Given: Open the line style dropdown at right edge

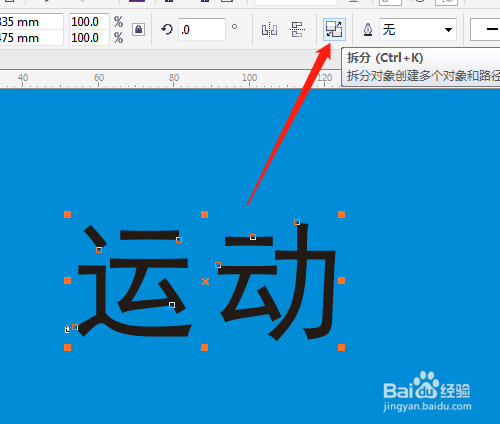Looking at the screenshot, I should pyautogui.click(x=485, y=30).
